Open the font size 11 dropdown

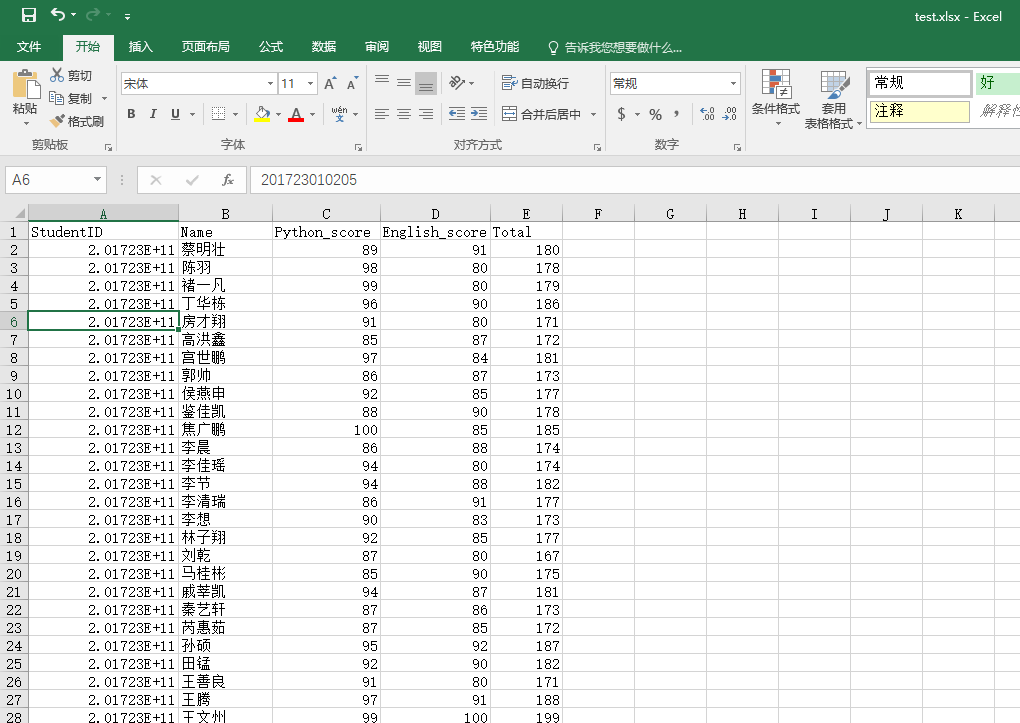(310, 83)
